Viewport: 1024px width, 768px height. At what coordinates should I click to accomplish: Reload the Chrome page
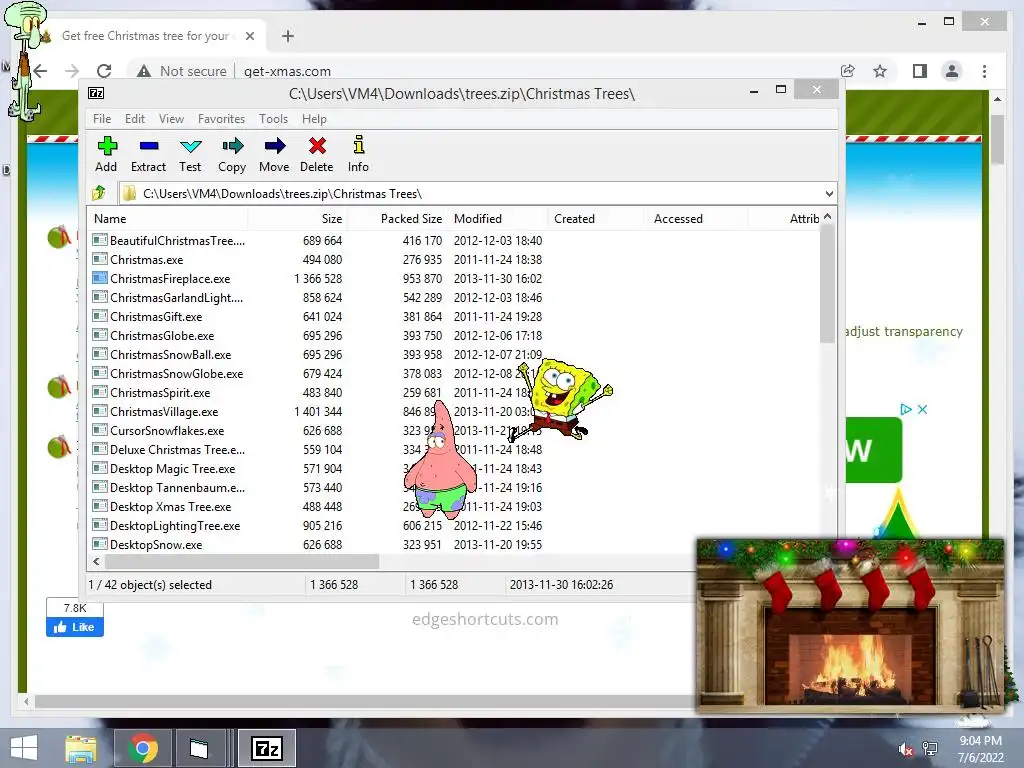[104, 71]
